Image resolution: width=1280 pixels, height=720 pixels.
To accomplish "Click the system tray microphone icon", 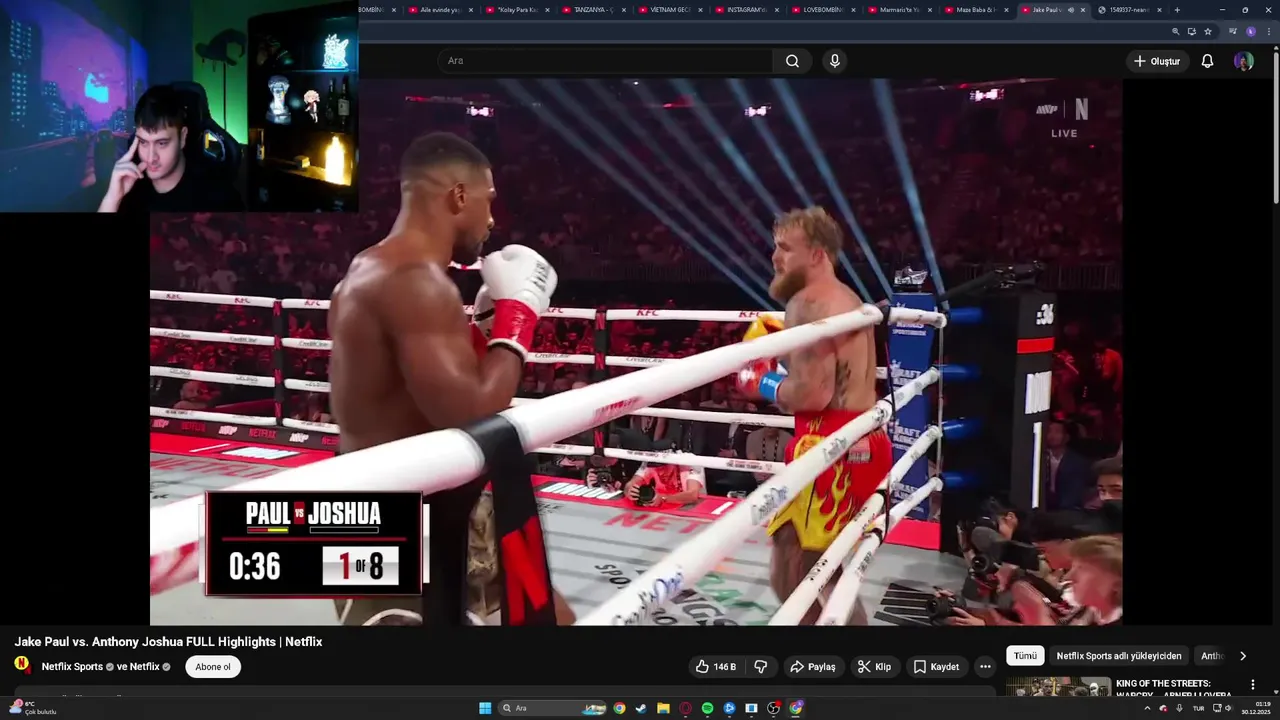I will [x=1179, y=708].
